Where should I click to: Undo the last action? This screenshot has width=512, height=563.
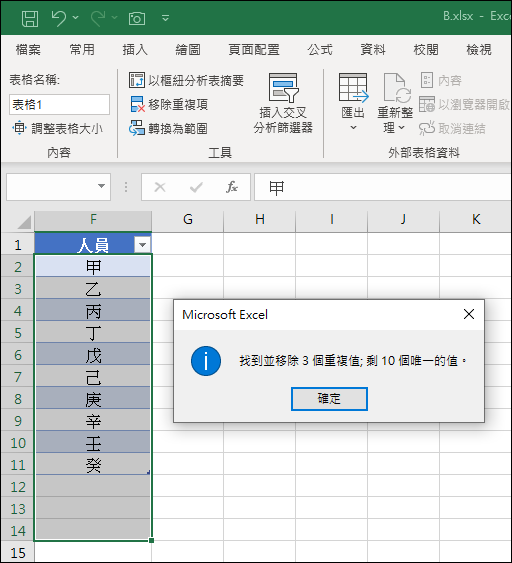click(x=59, y=18)
